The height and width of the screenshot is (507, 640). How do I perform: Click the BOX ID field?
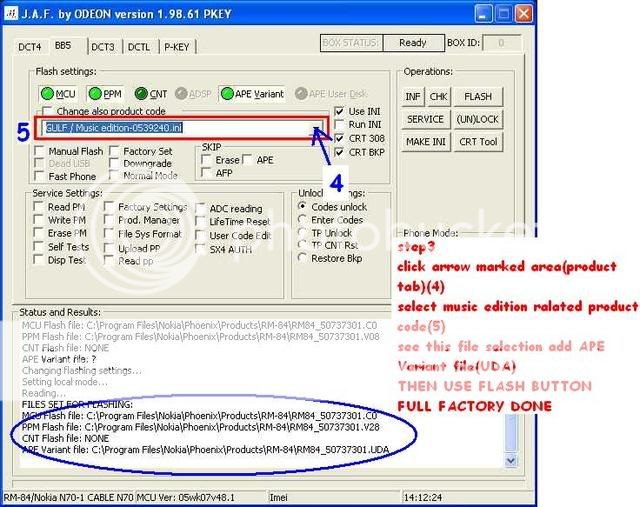click(501, 43)
